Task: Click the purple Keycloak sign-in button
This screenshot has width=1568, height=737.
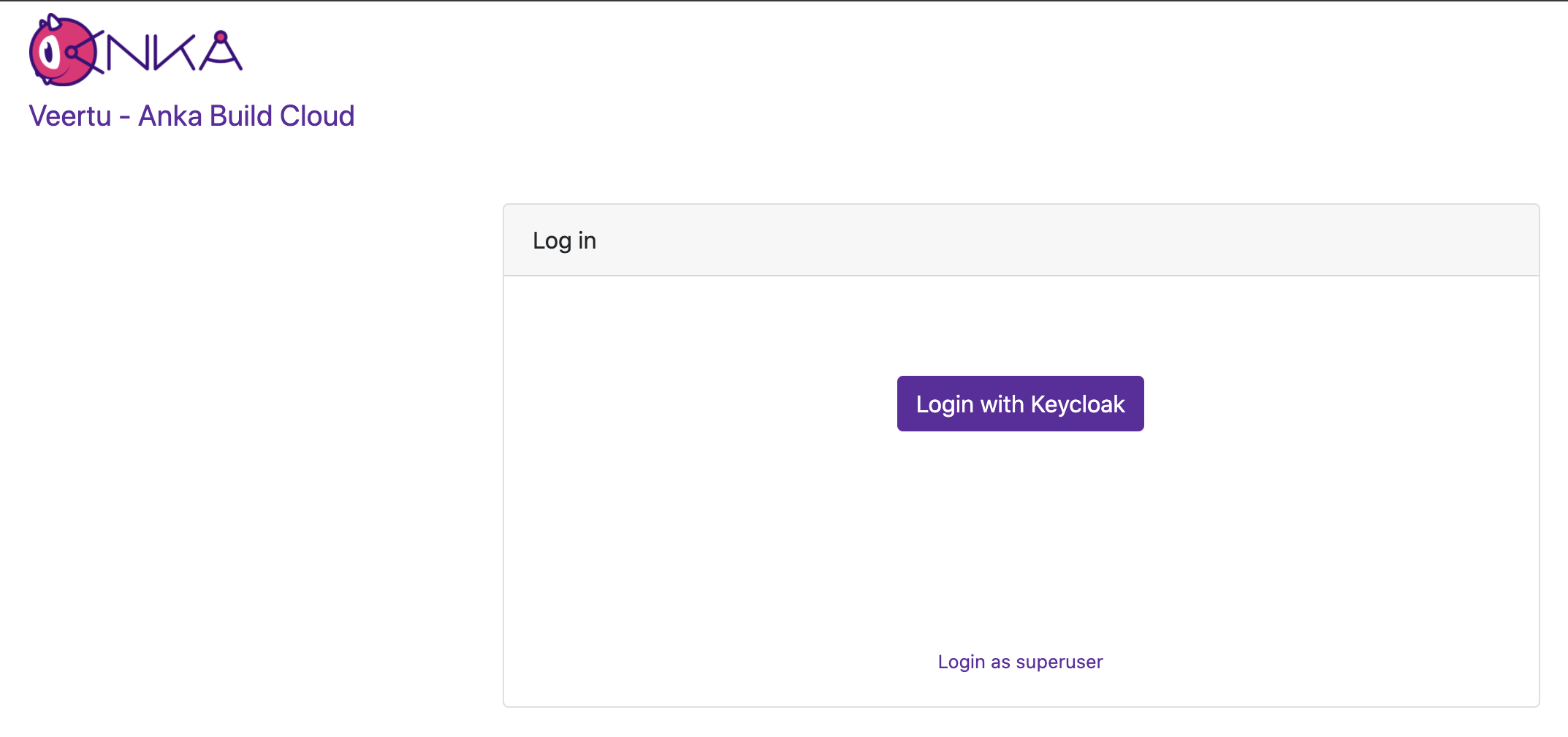Action: point(1020,403)
